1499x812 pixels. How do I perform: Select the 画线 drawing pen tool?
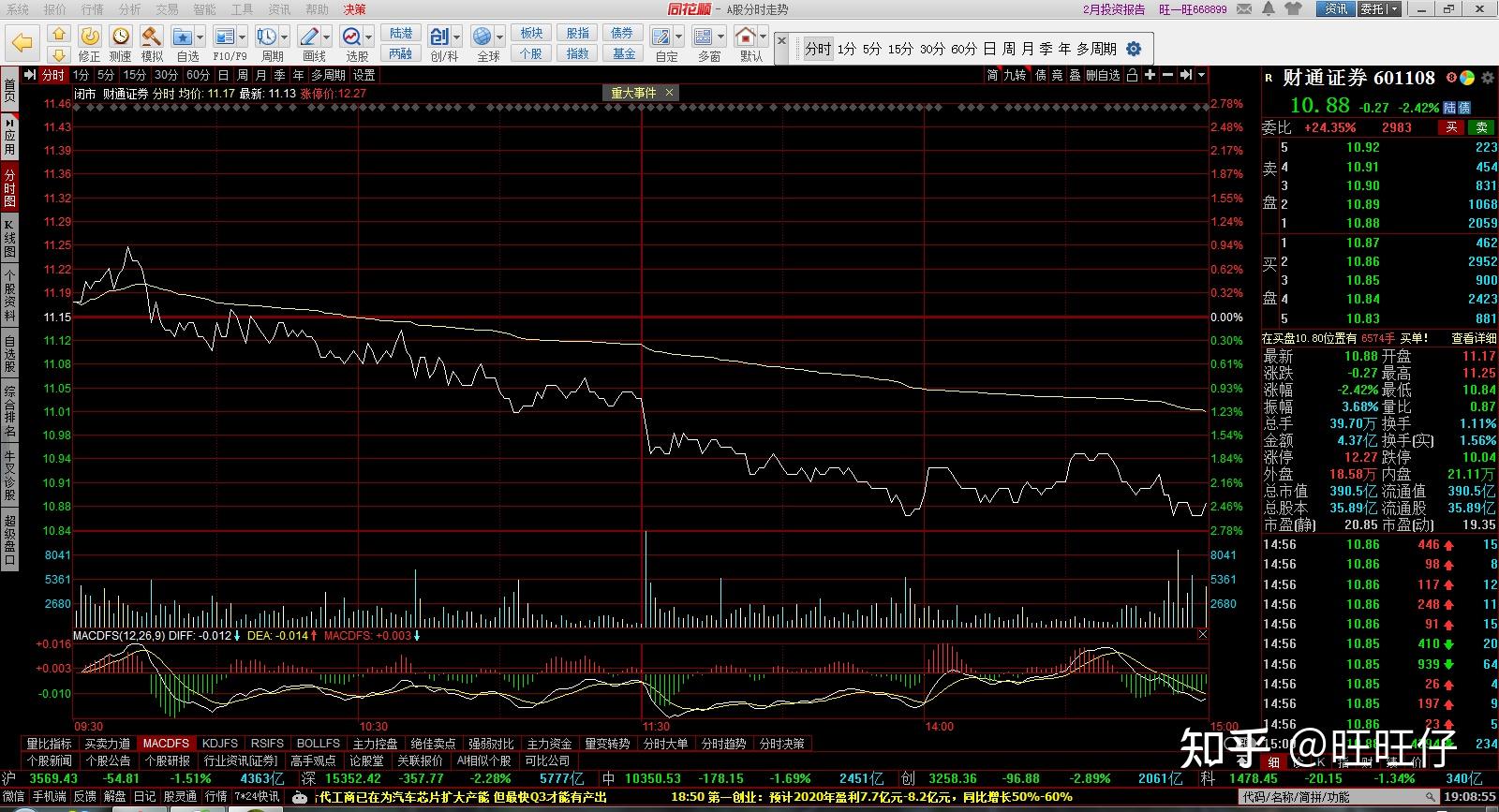click(309, 37)
